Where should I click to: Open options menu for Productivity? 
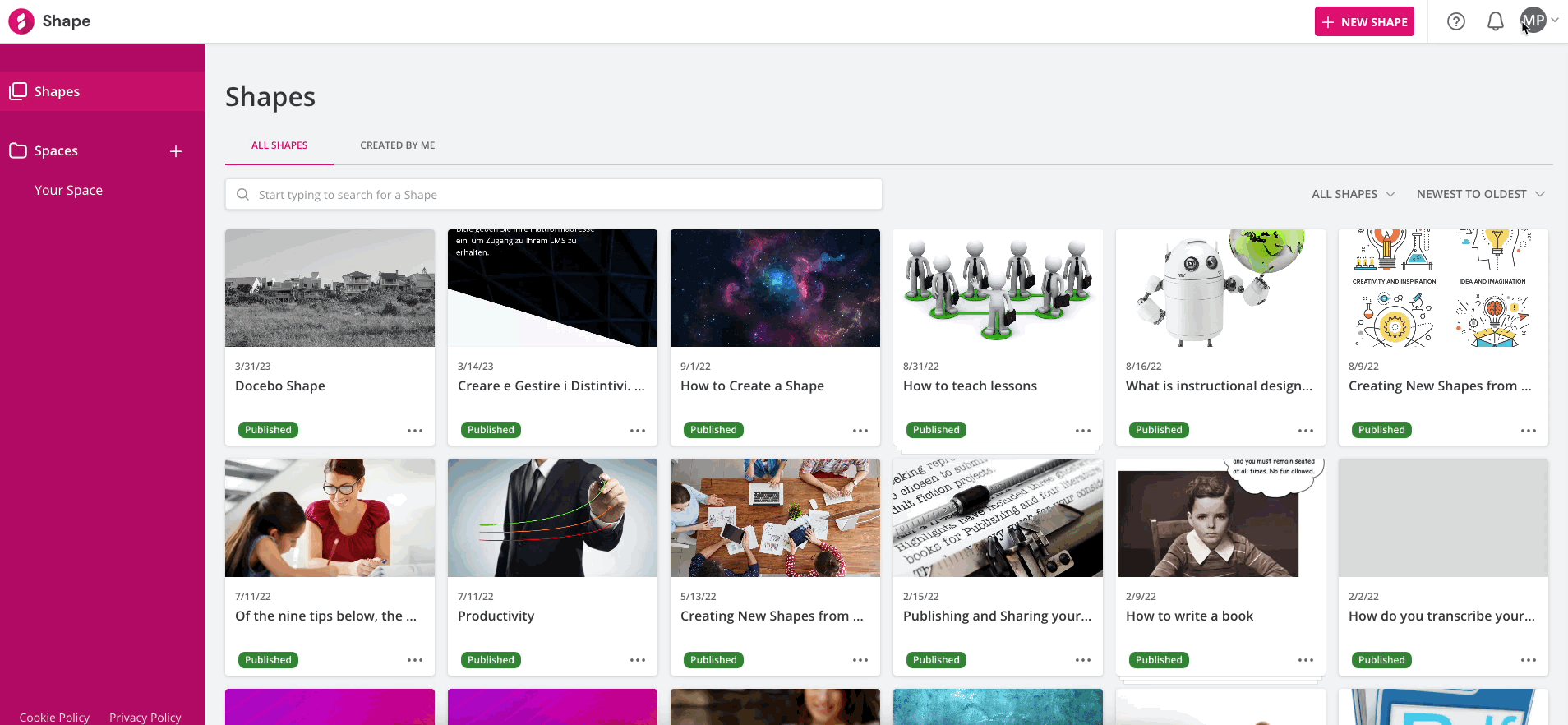(638, 660)
